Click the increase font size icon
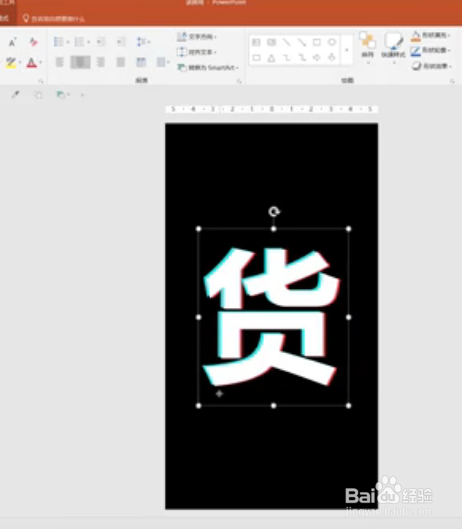 point(12,42)
